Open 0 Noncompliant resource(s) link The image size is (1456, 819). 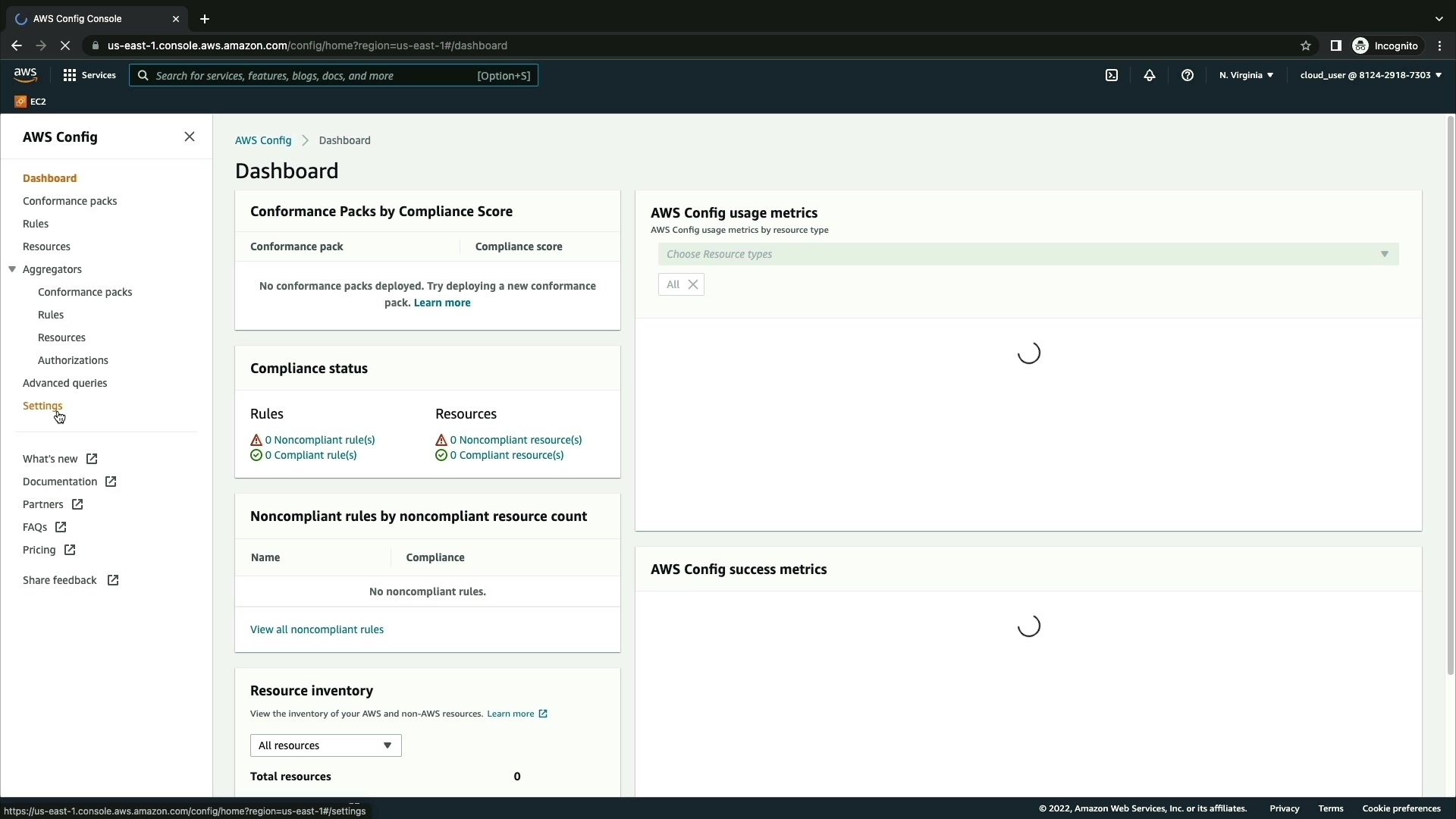tap(516, 440)
